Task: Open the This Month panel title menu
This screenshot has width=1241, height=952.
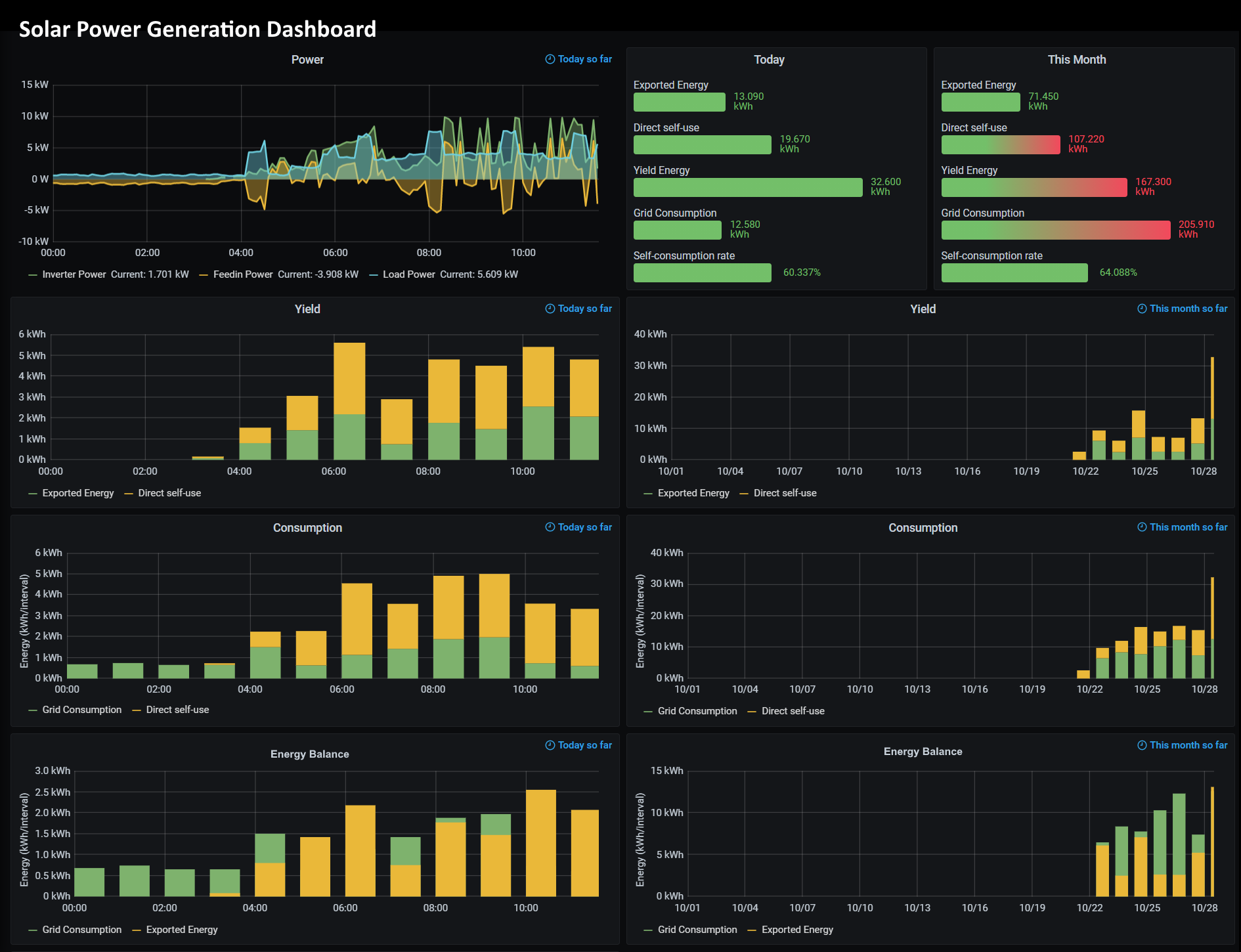Action: pos(1077,60)
